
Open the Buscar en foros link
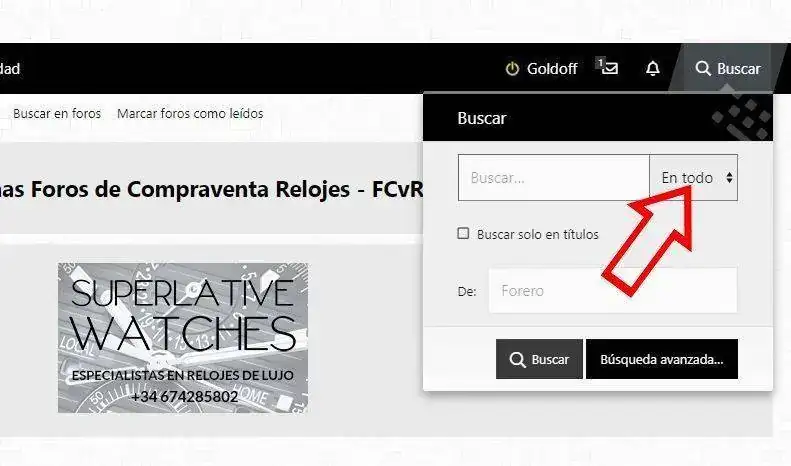tap(57, 113)
